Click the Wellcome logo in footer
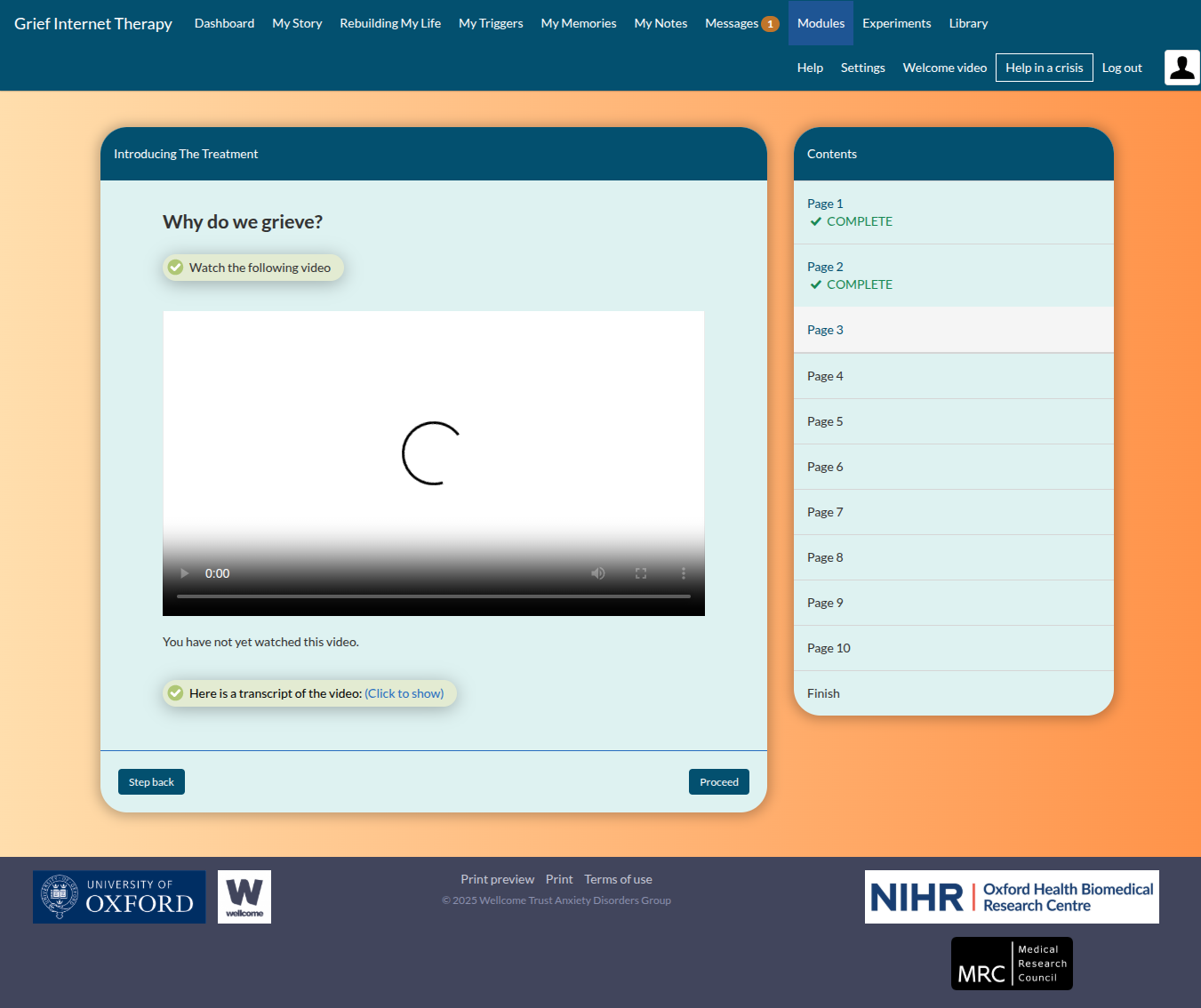This screenshot has width=1201, height=1008. [x=244, y=897]
